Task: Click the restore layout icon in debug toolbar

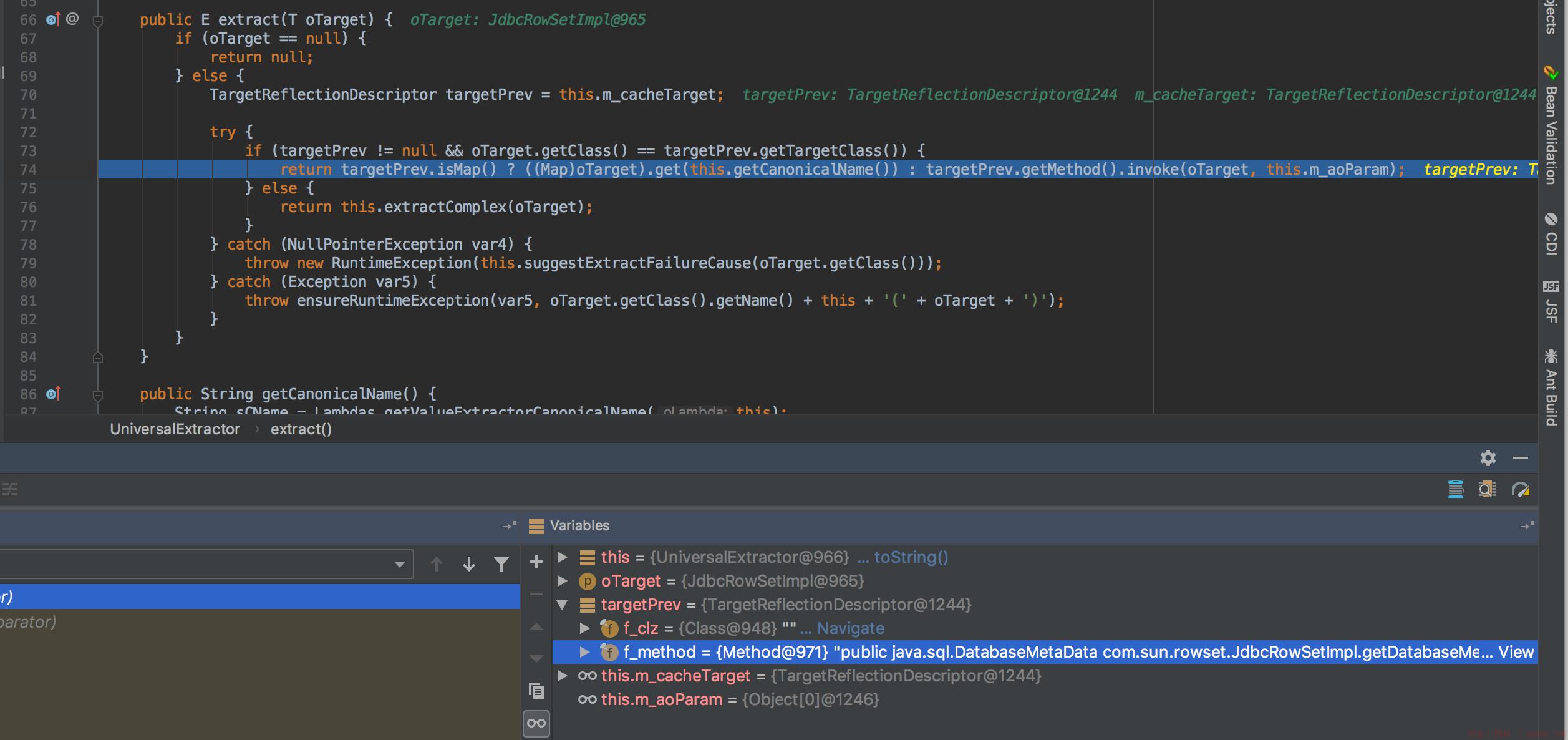Action: (x=1456, y=489)
